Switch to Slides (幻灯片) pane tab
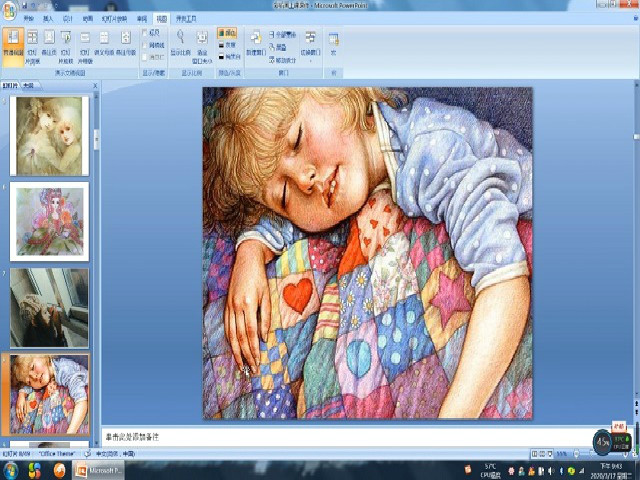Image resolution: width=640 pixels, height=480 pixels. click(x=10, y=86)
